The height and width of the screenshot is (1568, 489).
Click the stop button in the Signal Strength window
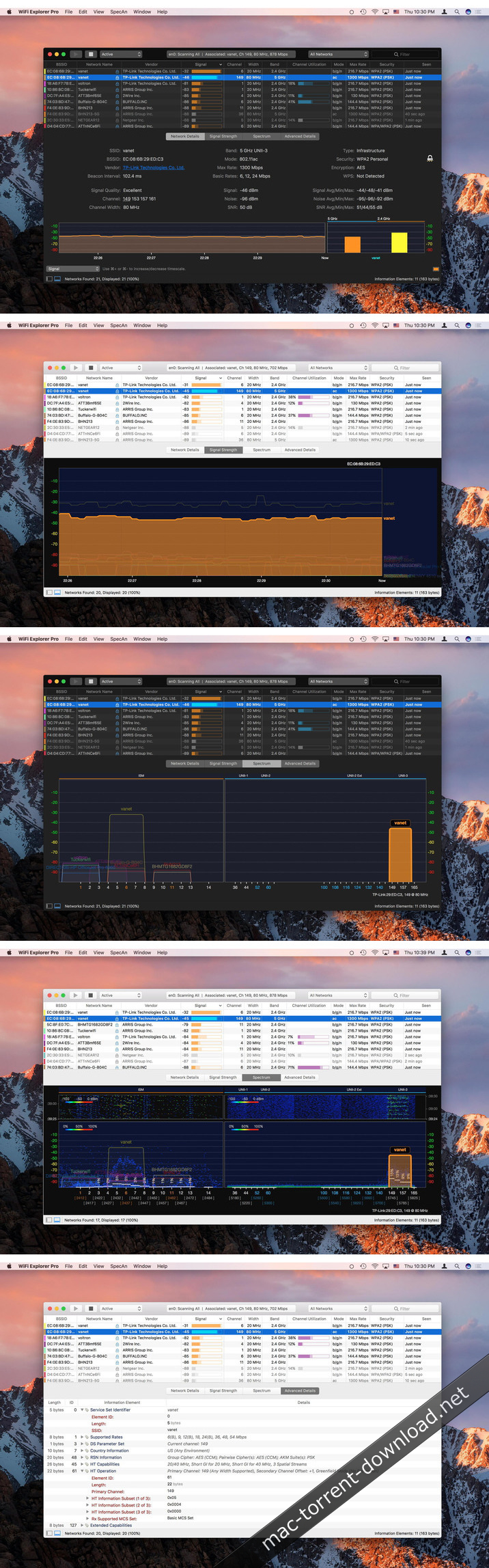pyautogui.click(x=91, y=368)
